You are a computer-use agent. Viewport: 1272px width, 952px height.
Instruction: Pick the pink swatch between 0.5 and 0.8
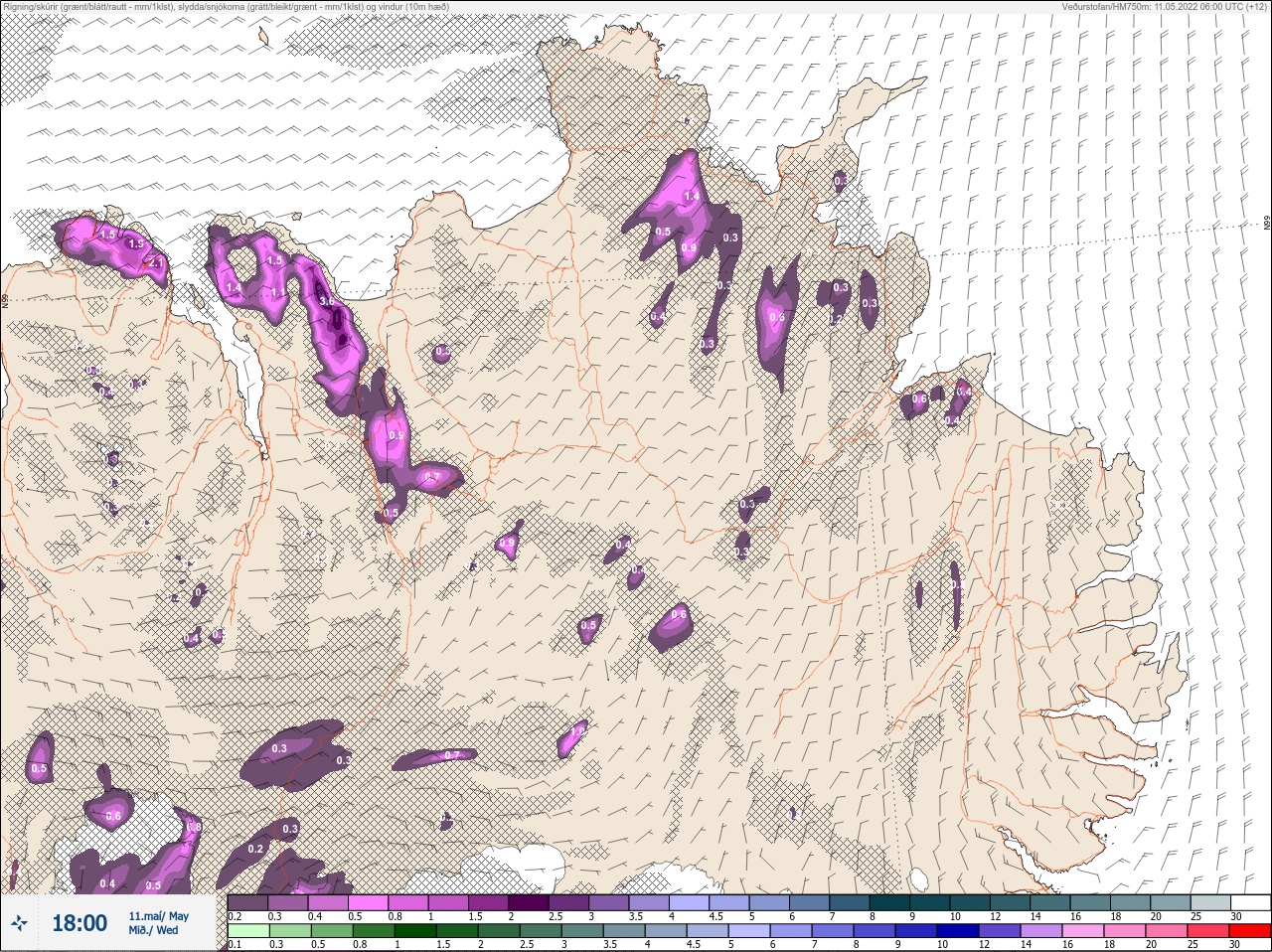click(x=369, y=902)
